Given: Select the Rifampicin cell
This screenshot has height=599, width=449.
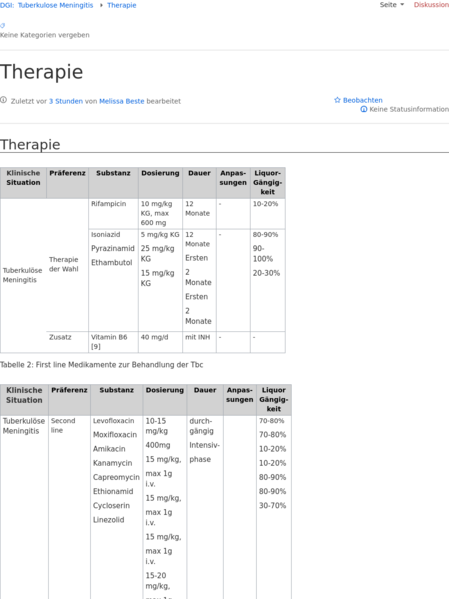Looking at the screenshot, I should tap(113, 214).
